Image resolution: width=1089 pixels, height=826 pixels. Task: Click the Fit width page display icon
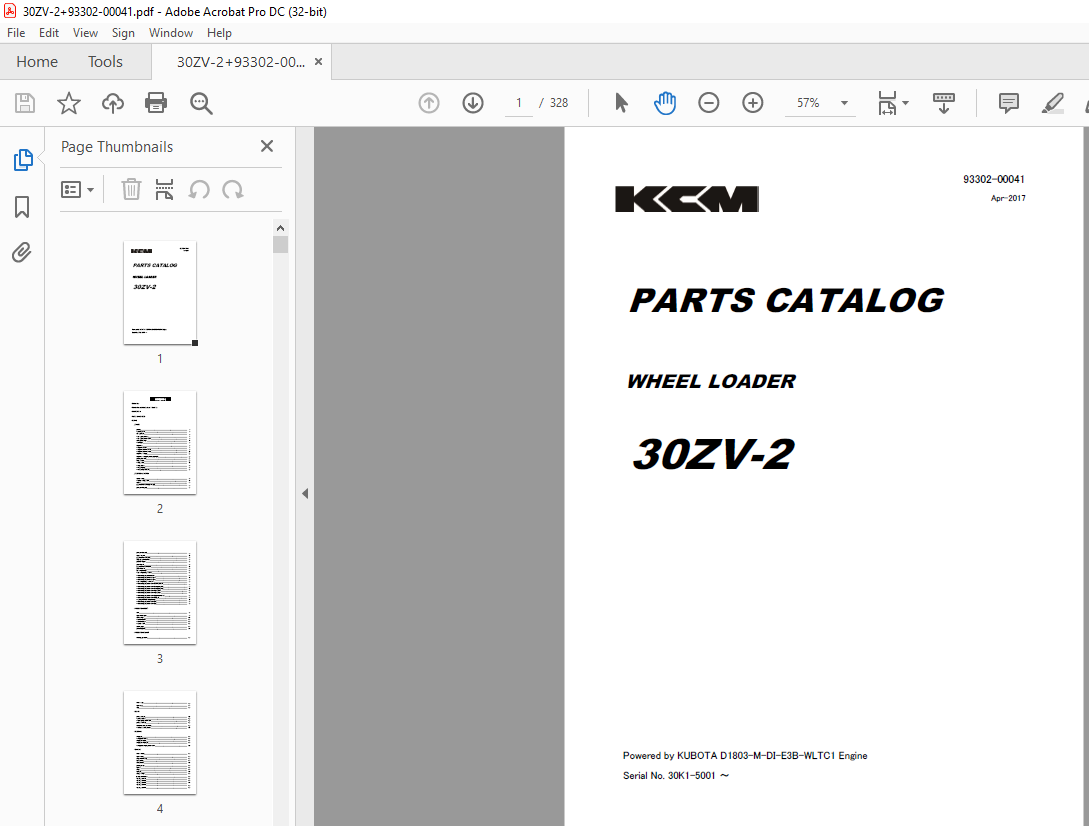[x=888, y=103]
